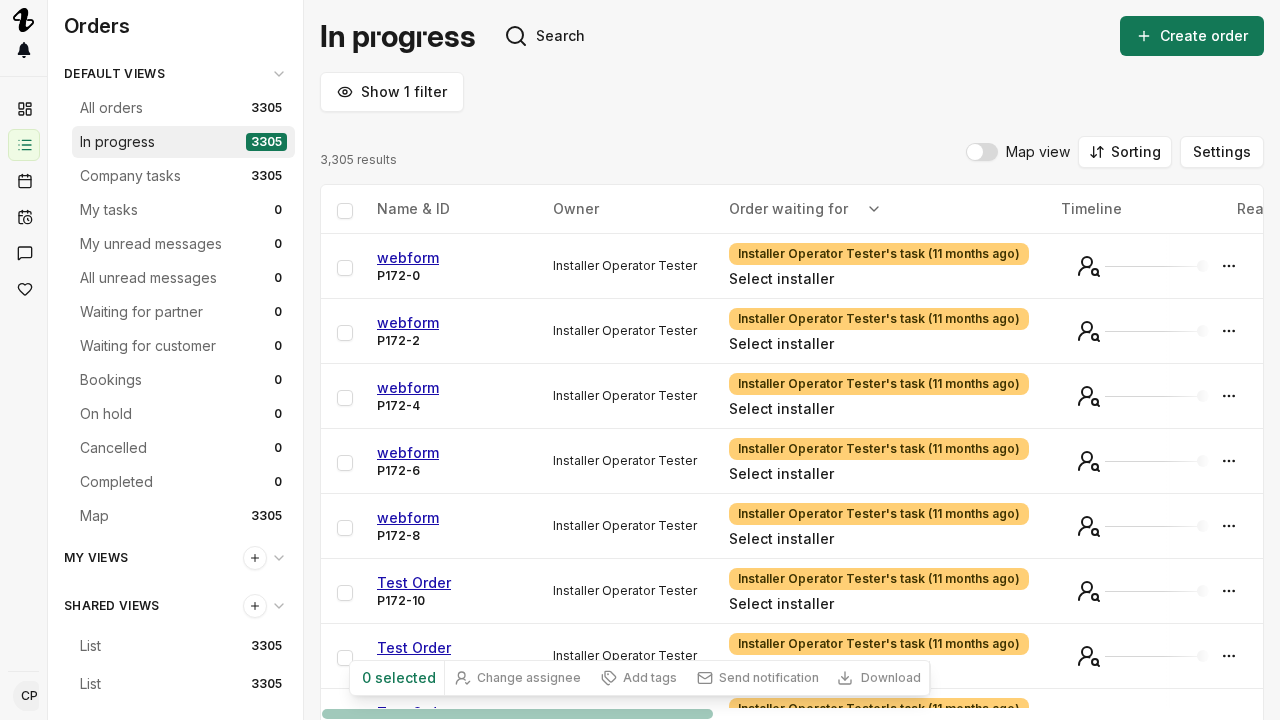
Task: Check the box for order P172-8
Action: [x=345, y=528]
